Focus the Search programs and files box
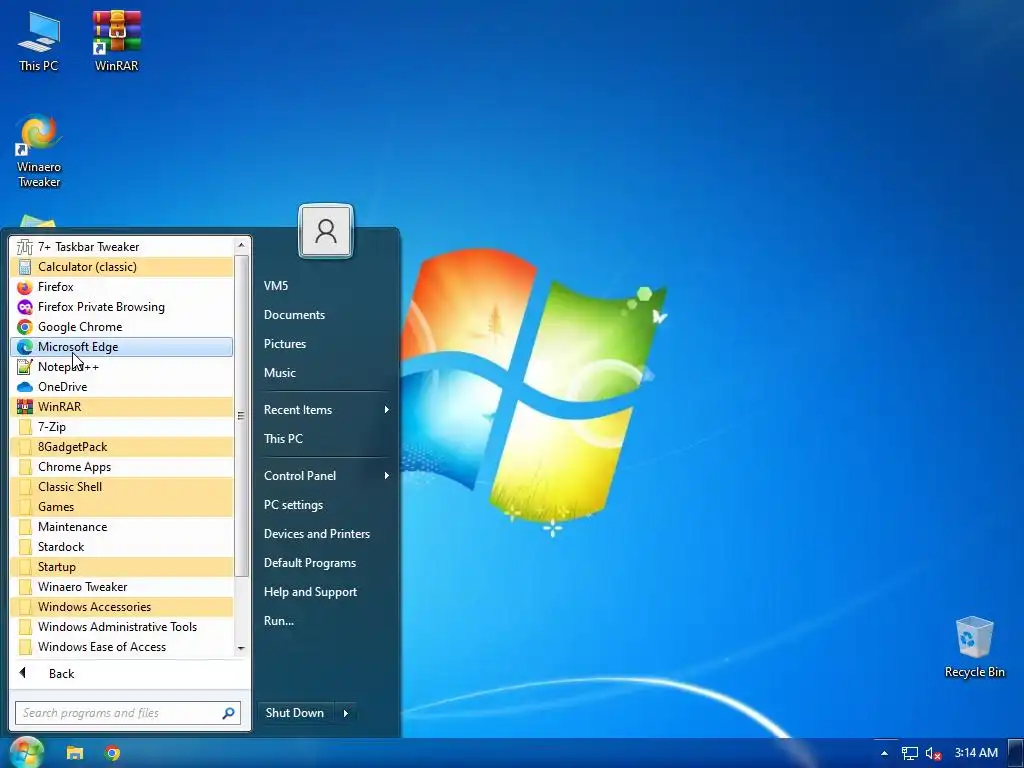This screenshot has width=1024, height=768. [128, 713]
